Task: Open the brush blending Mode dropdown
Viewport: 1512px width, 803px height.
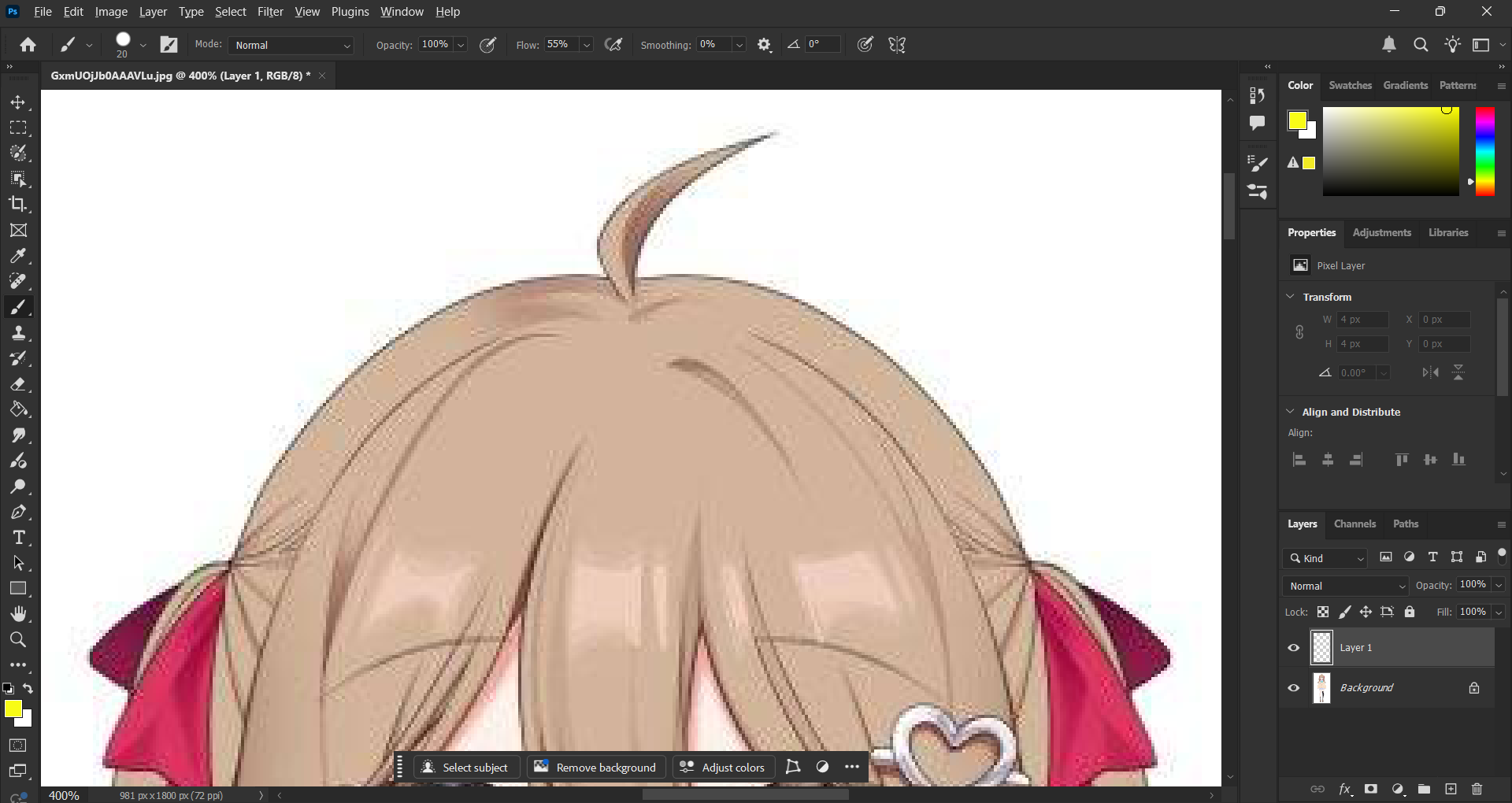Action: click(x=292, y=45)
